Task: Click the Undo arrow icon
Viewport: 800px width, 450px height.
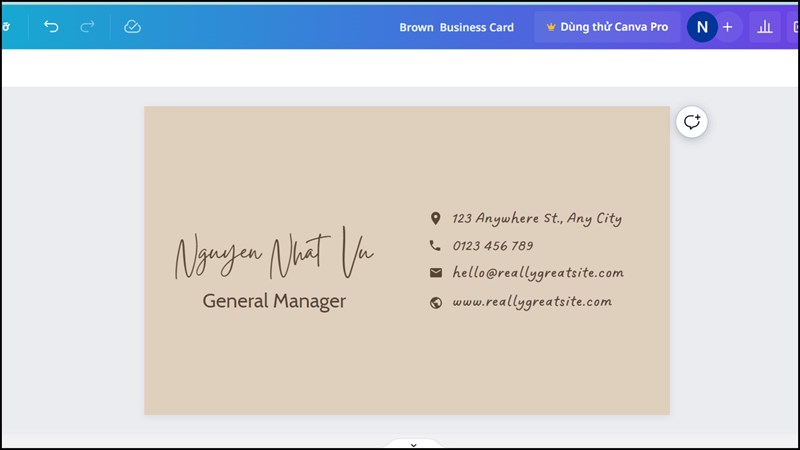Action: click(51, 27)
